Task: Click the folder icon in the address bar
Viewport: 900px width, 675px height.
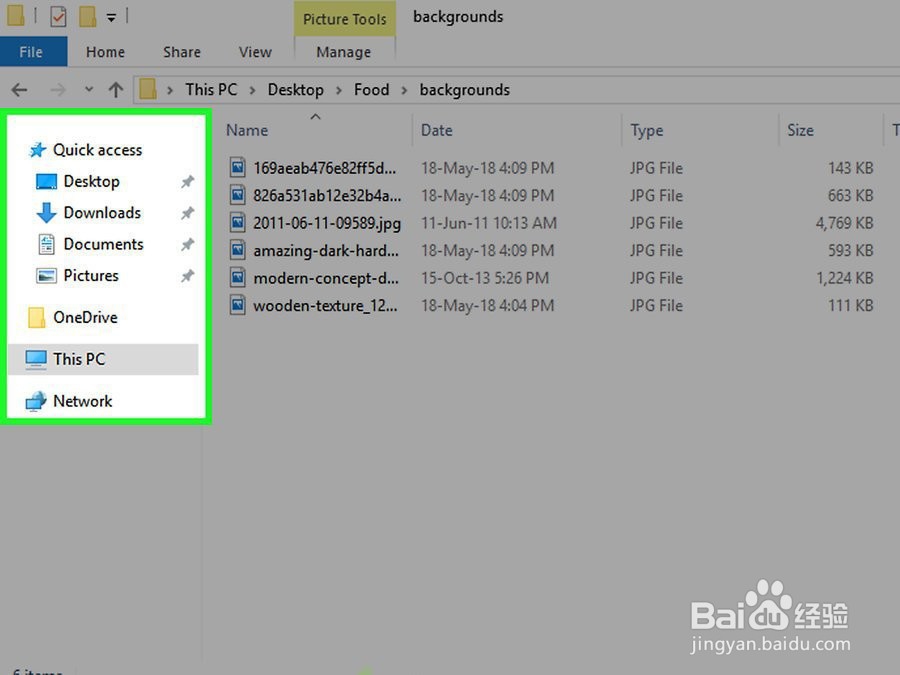Action: click(148, 89)
